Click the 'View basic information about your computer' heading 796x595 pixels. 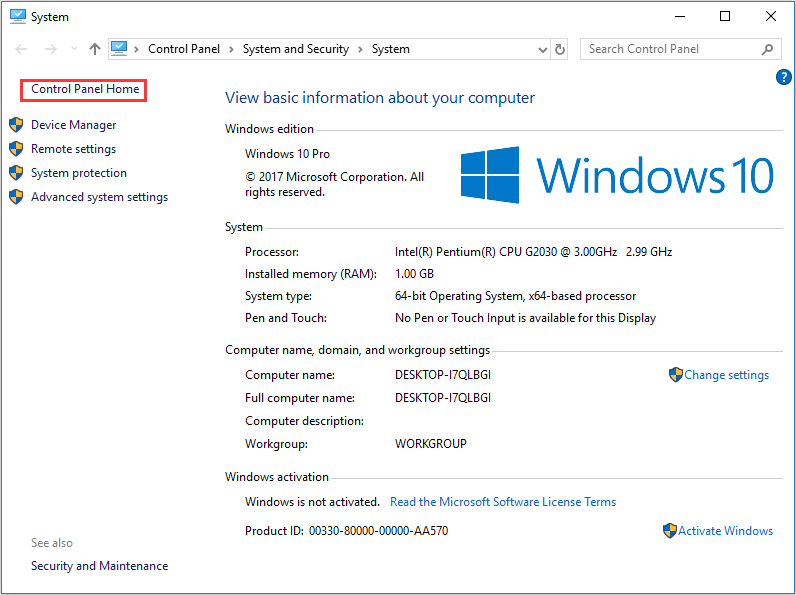click(380, 97)
